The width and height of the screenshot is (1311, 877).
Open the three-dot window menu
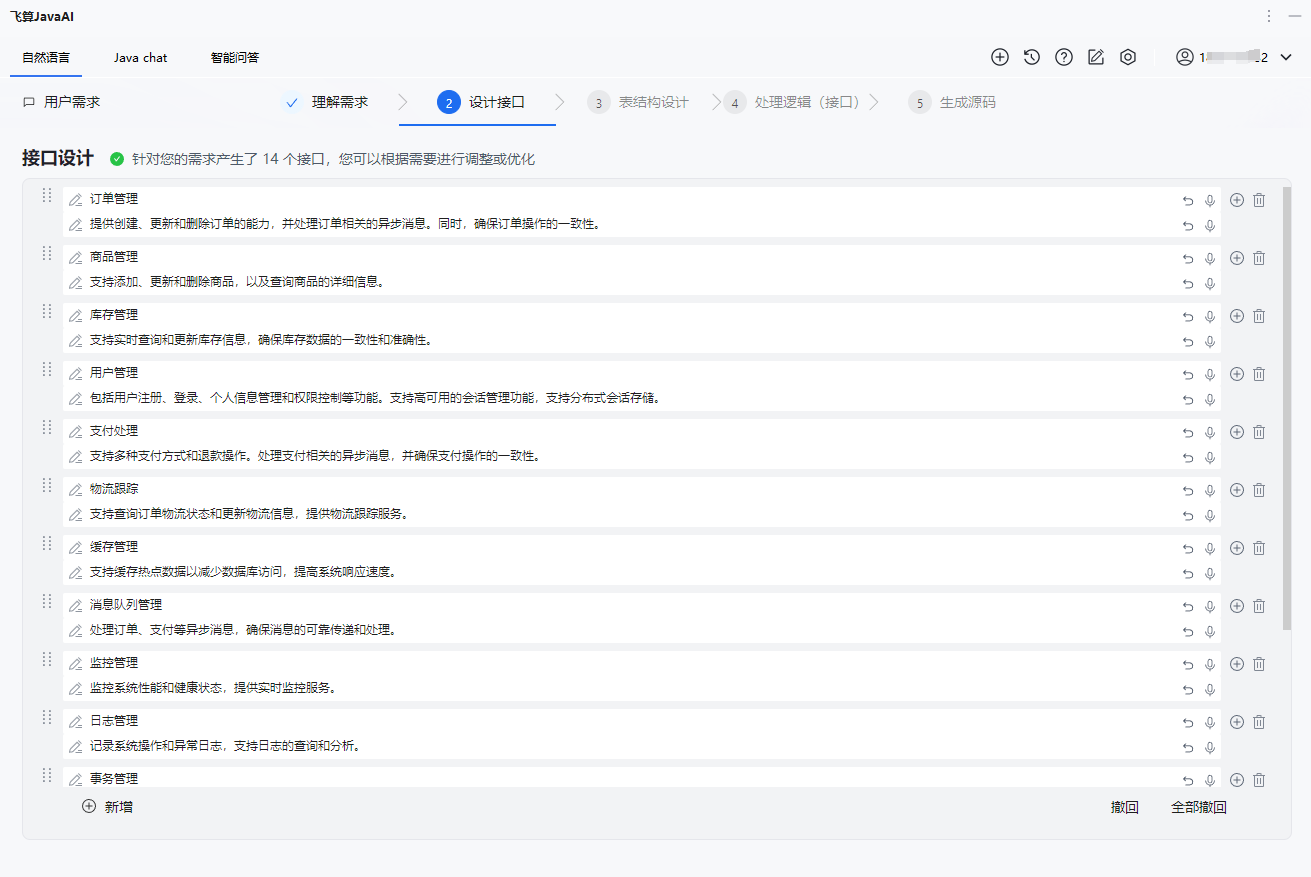(x=1269, y=16)
